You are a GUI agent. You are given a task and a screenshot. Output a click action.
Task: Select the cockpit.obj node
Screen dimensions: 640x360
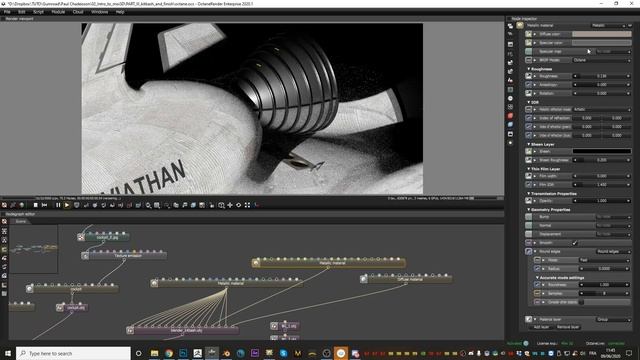tap(72, 307)
